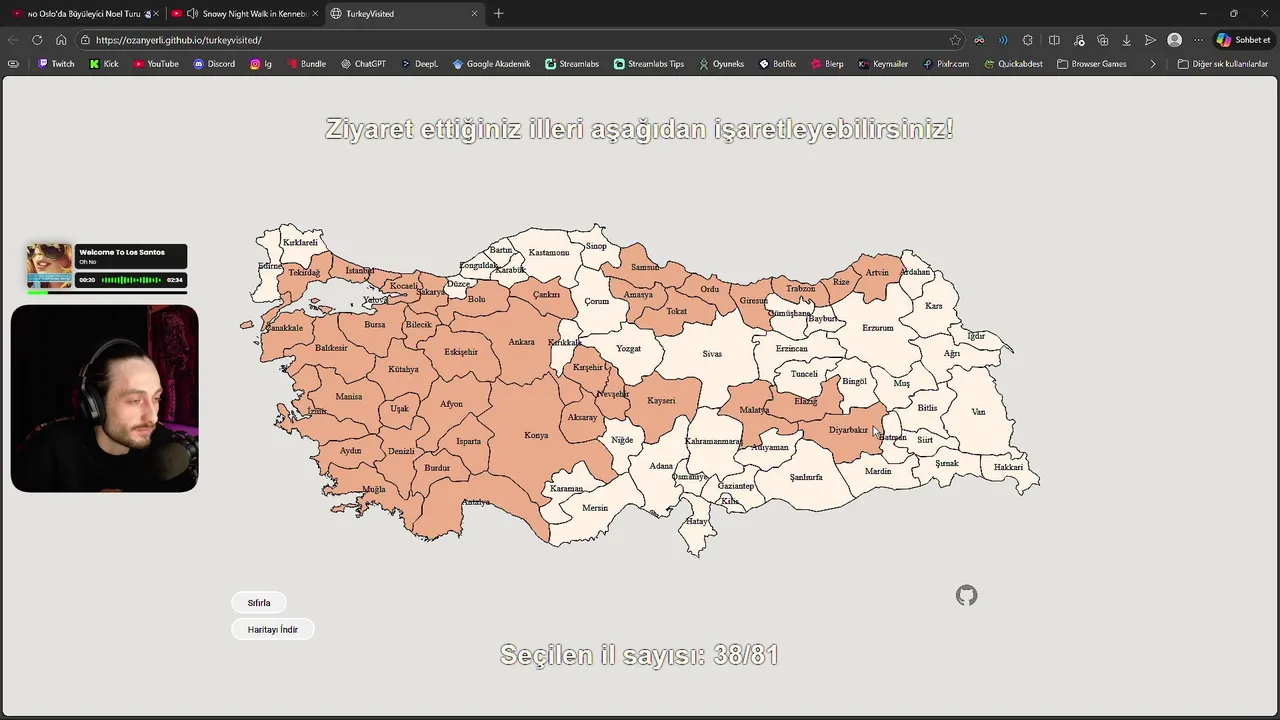
Task: Add this page to favorites star icon
Action: coord(955,40)
